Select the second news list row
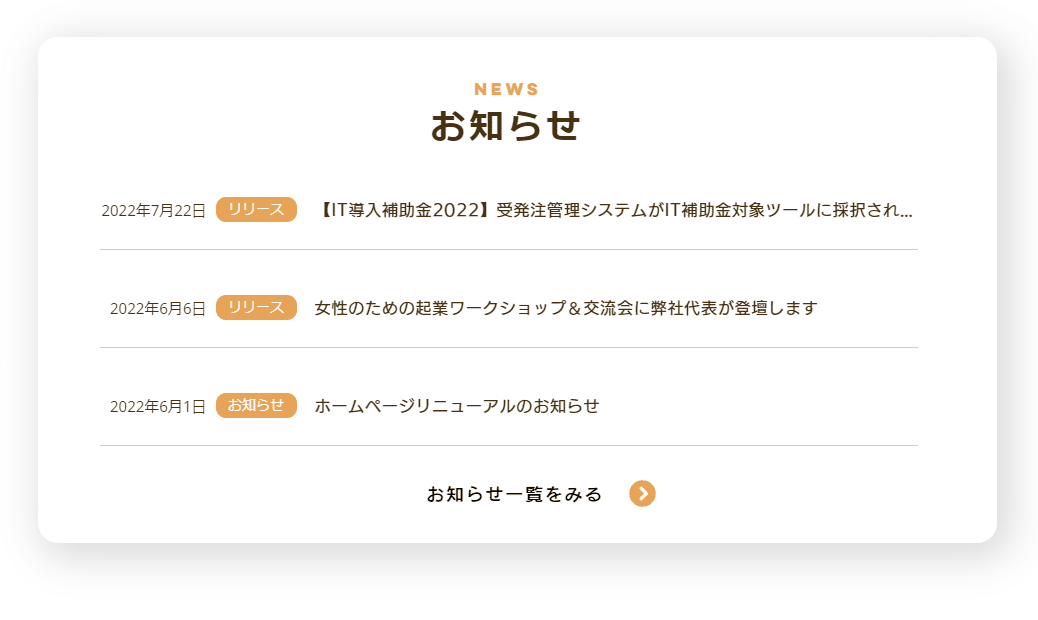 coord(509,308)
